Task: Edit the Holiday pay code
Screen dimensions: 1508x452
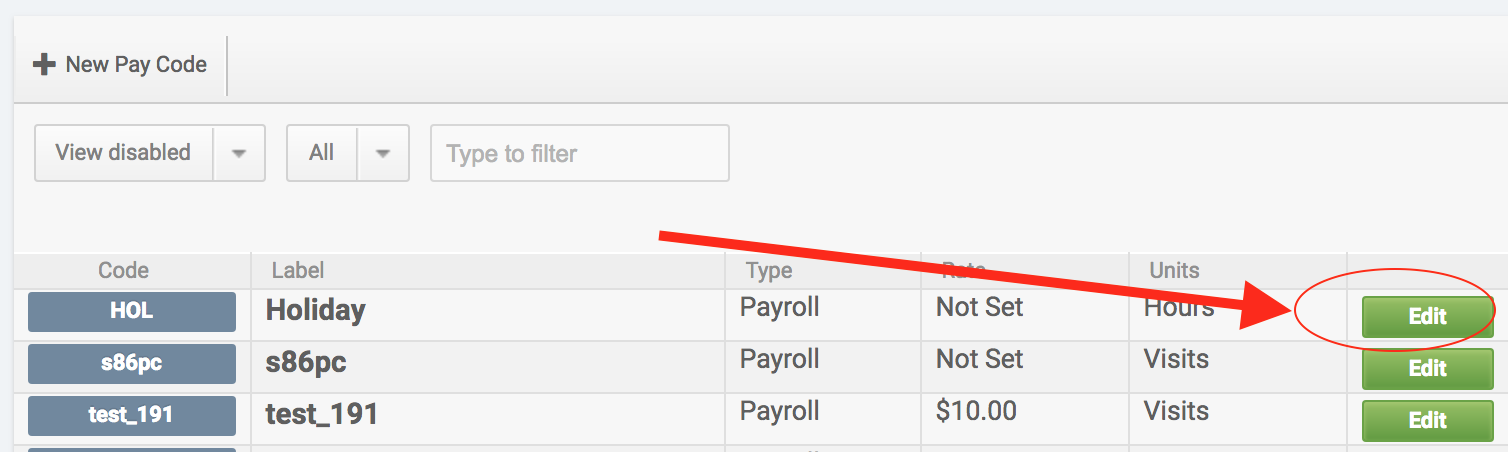Action: coord(1427,316)
